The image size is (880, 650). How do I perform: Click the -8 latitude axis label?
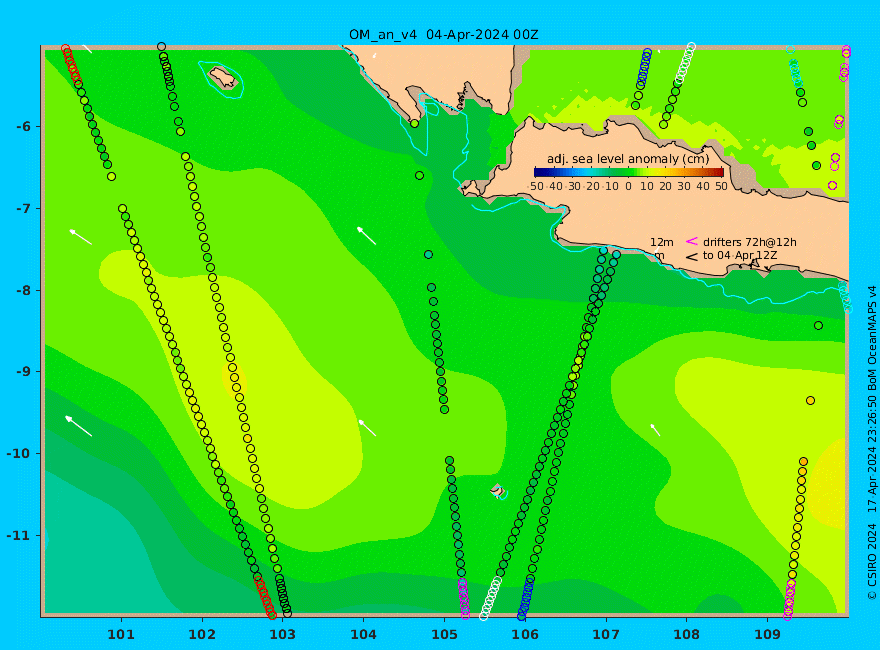[24, 291]
